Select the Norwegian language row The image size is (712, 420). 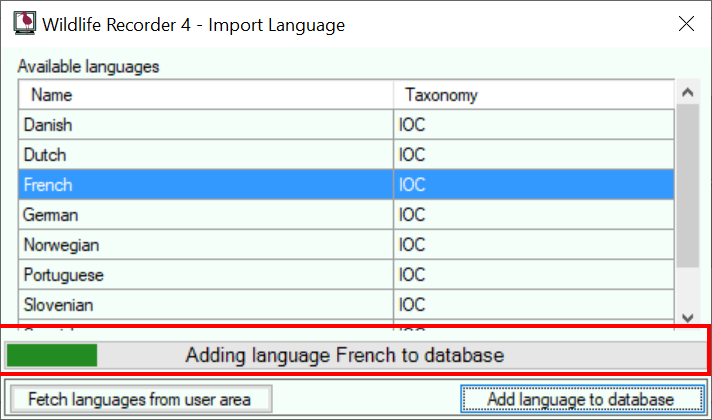tap(346, 244)
